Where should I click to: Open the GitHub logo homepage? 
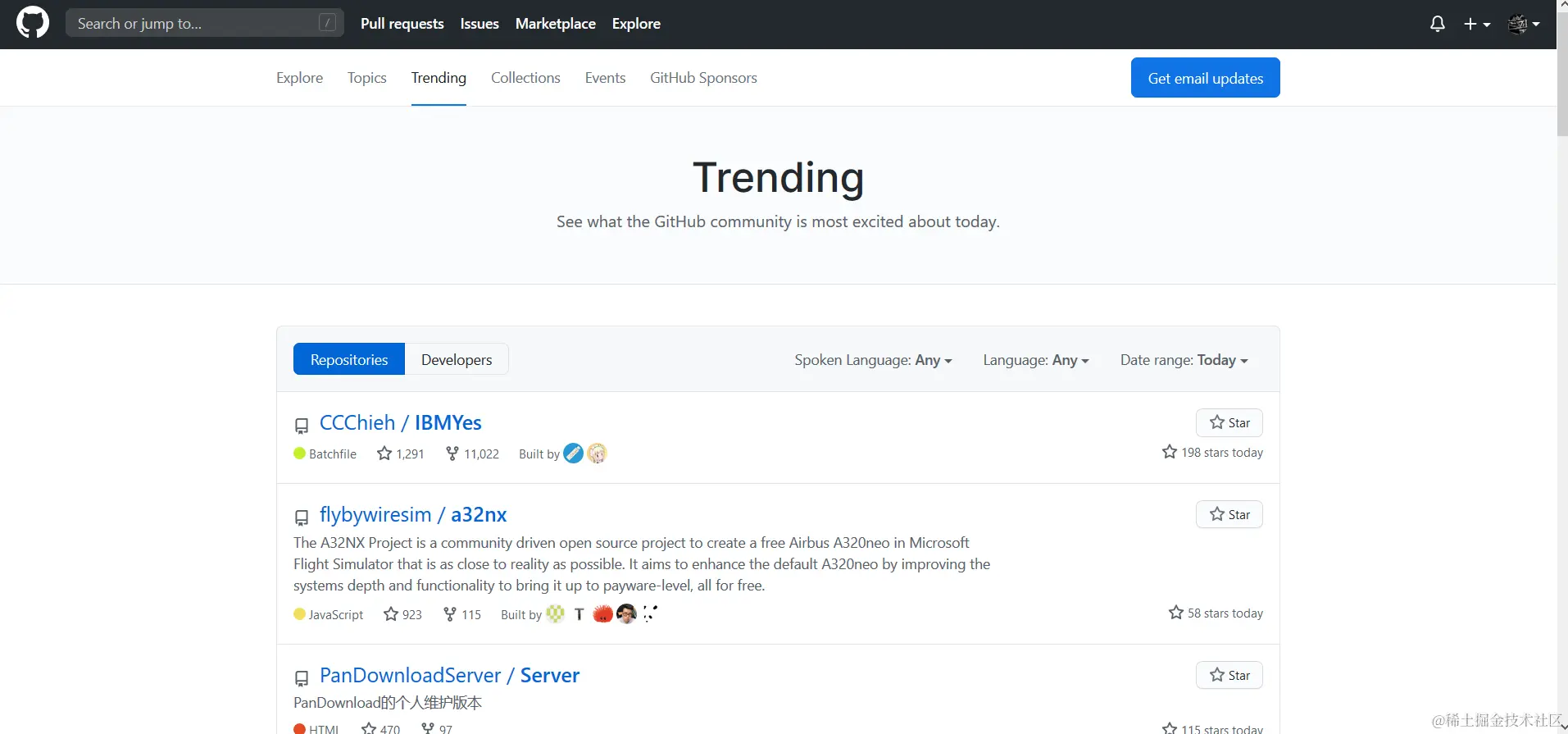point(33,23)
